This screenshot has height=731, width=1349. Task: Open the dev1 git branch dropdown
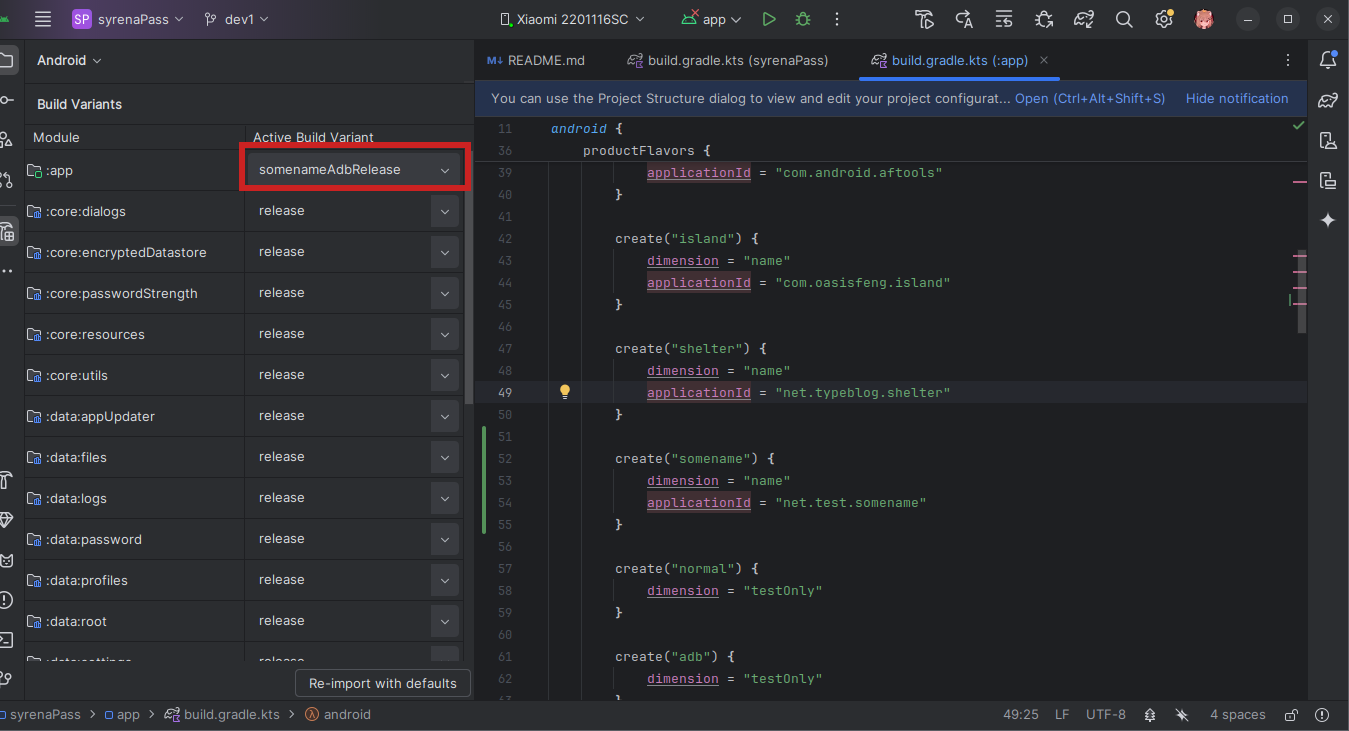[x=236, y=19]
